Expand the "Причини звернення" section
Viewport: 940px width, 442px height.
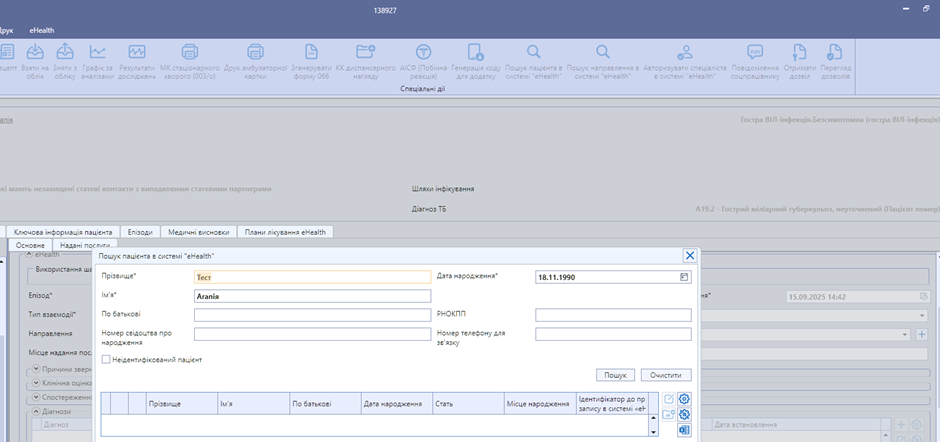36,369
